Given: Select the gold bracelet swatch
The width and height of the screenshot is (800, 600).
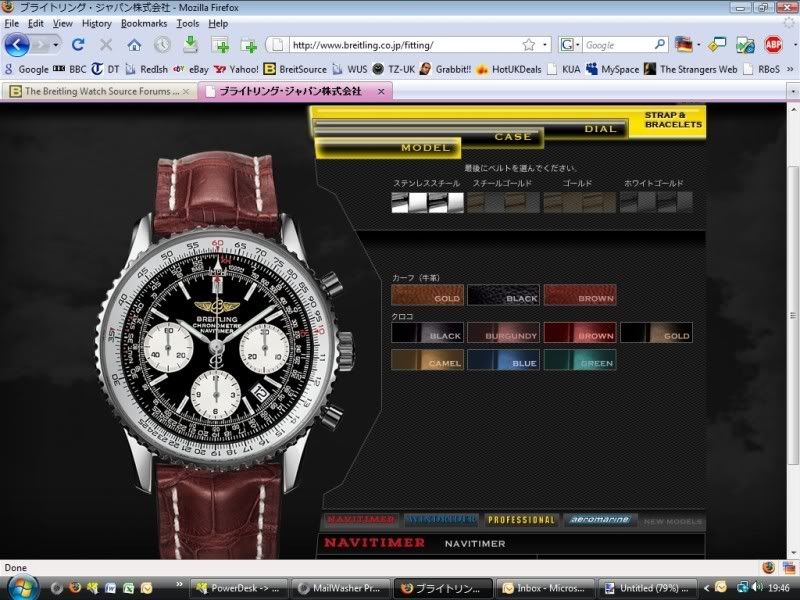Looking at the screenshot, I should 580,202.
